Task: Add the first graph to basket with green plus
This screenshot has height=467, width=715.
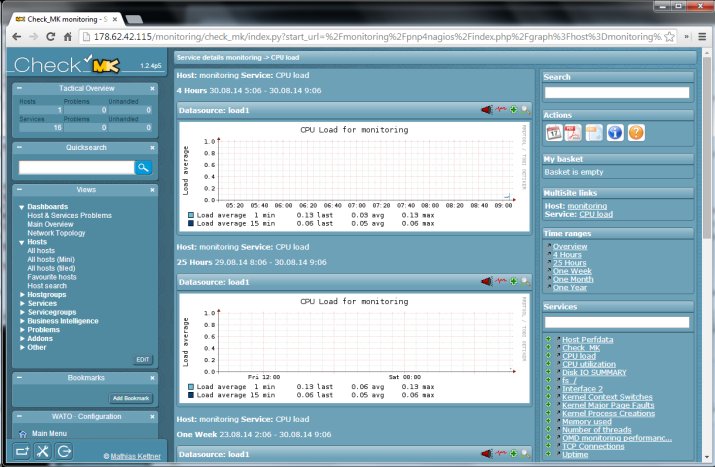Action: coord(513,109)
